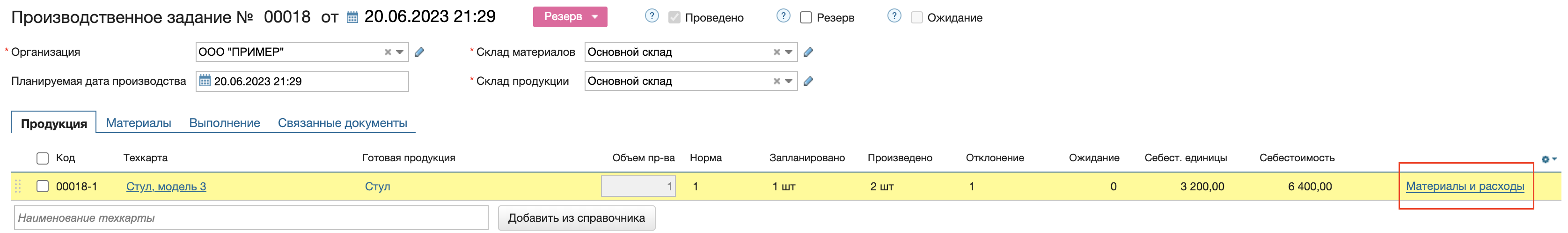Click the Запланировано column header
Image resolution: width=1568 pixels, height=233 pixels.
pyautogui.click(x=806, y=158)
